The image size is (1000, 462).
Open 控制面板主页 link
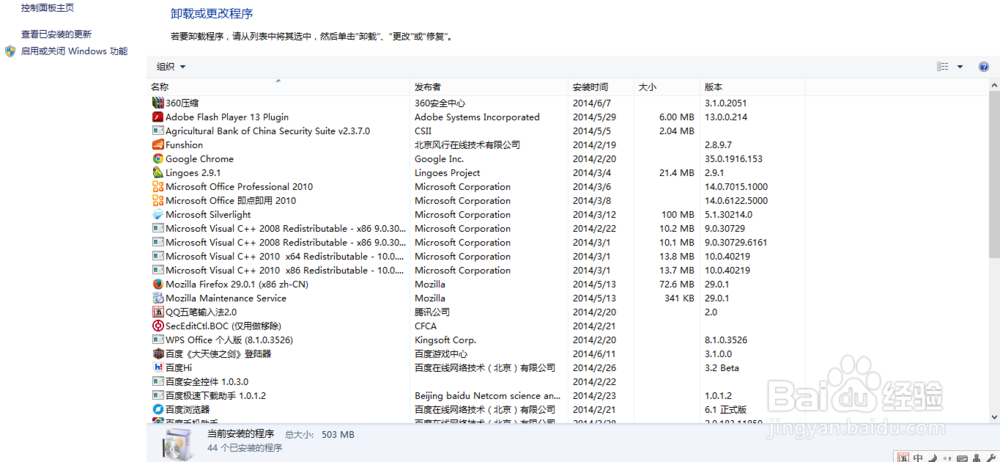pyautogui.click(x=47, y=8)
